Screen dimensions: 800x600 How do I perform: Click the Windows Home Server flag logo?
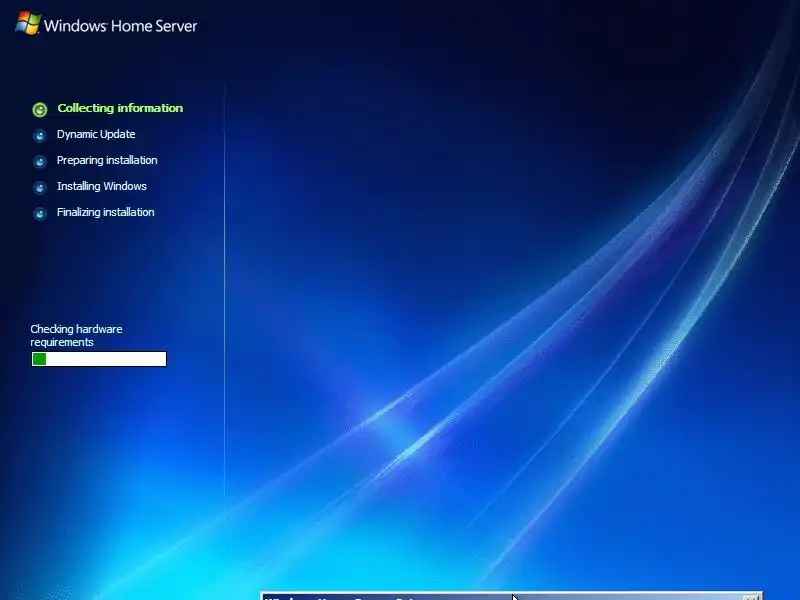click(x=28, y=23)
